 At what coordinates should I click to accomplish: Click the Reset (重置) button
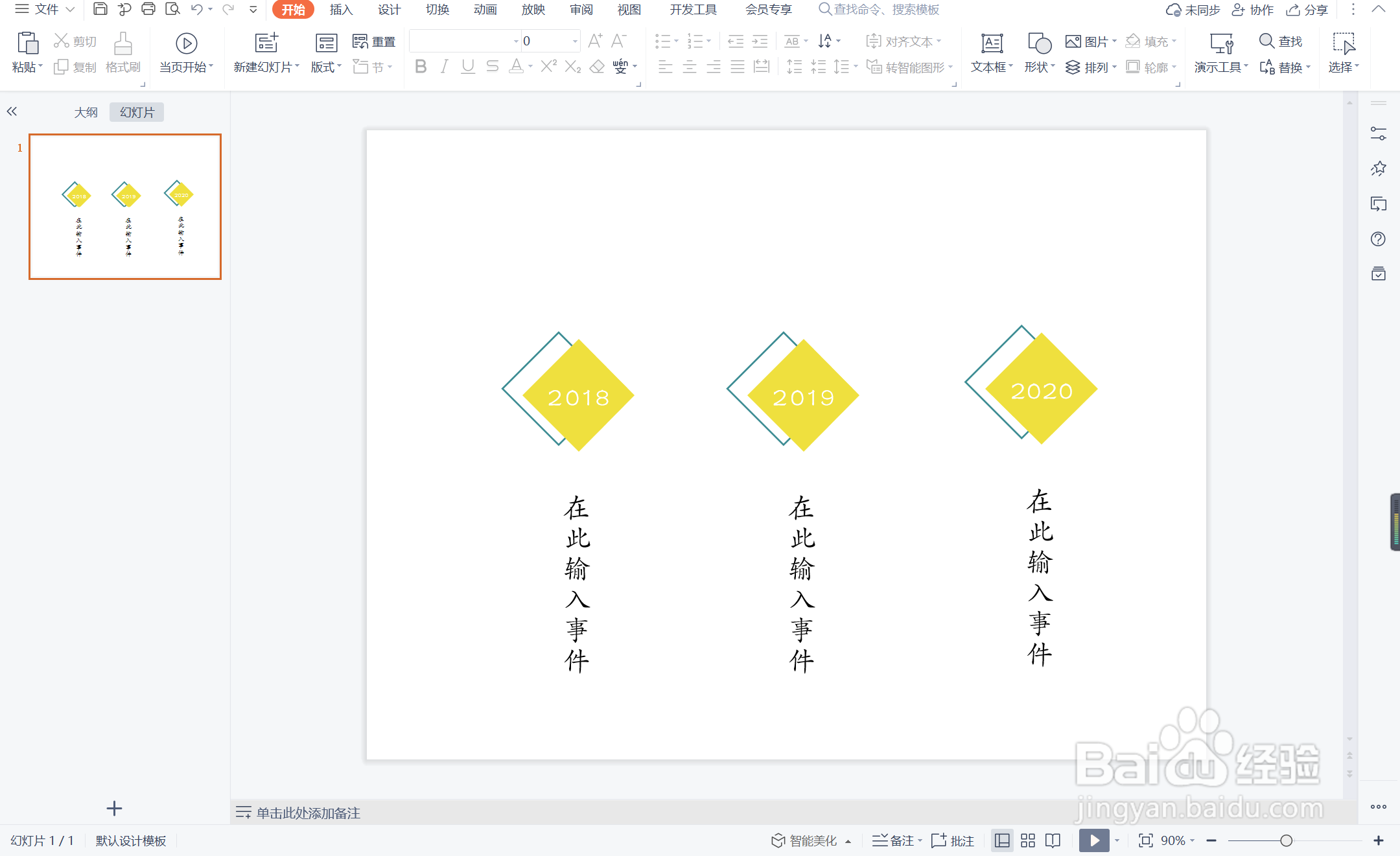point(374,41)
